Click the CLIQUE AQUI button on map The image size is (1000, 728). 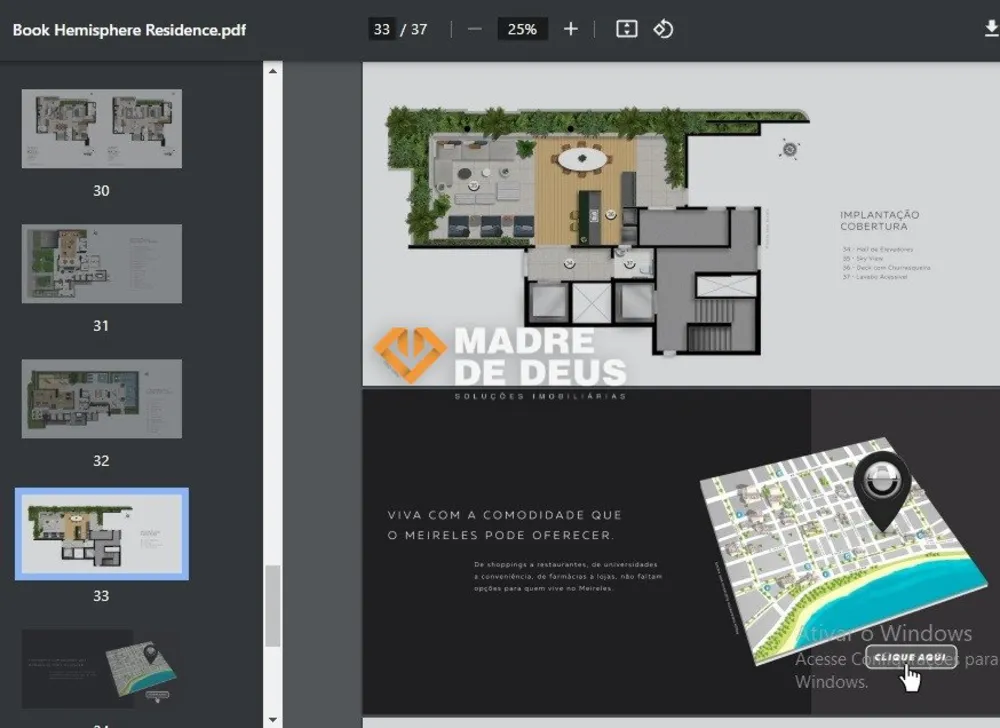pyautogui.click(x=911, y=657)
